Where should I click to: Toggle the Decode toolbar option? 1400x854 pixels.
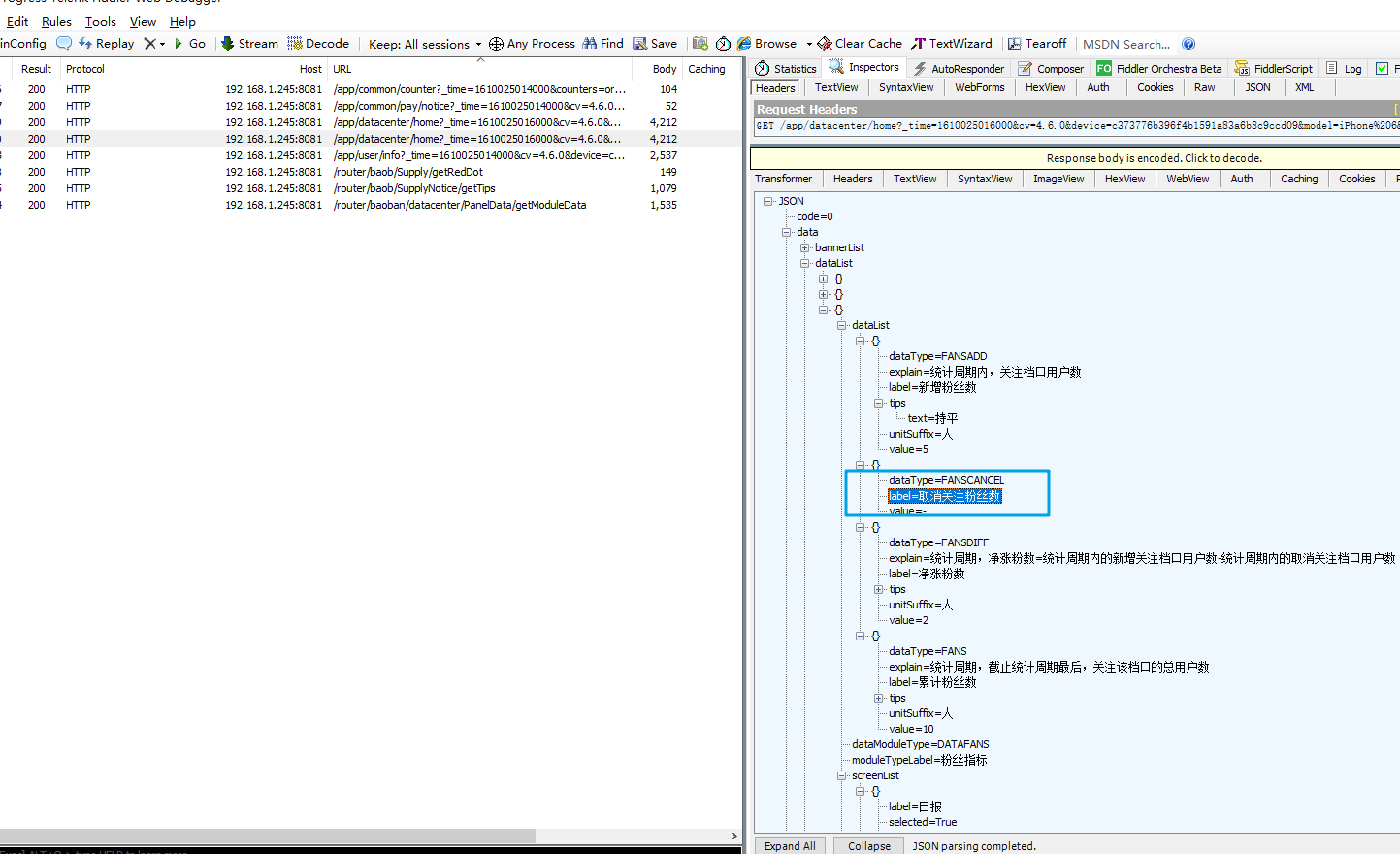318,44
